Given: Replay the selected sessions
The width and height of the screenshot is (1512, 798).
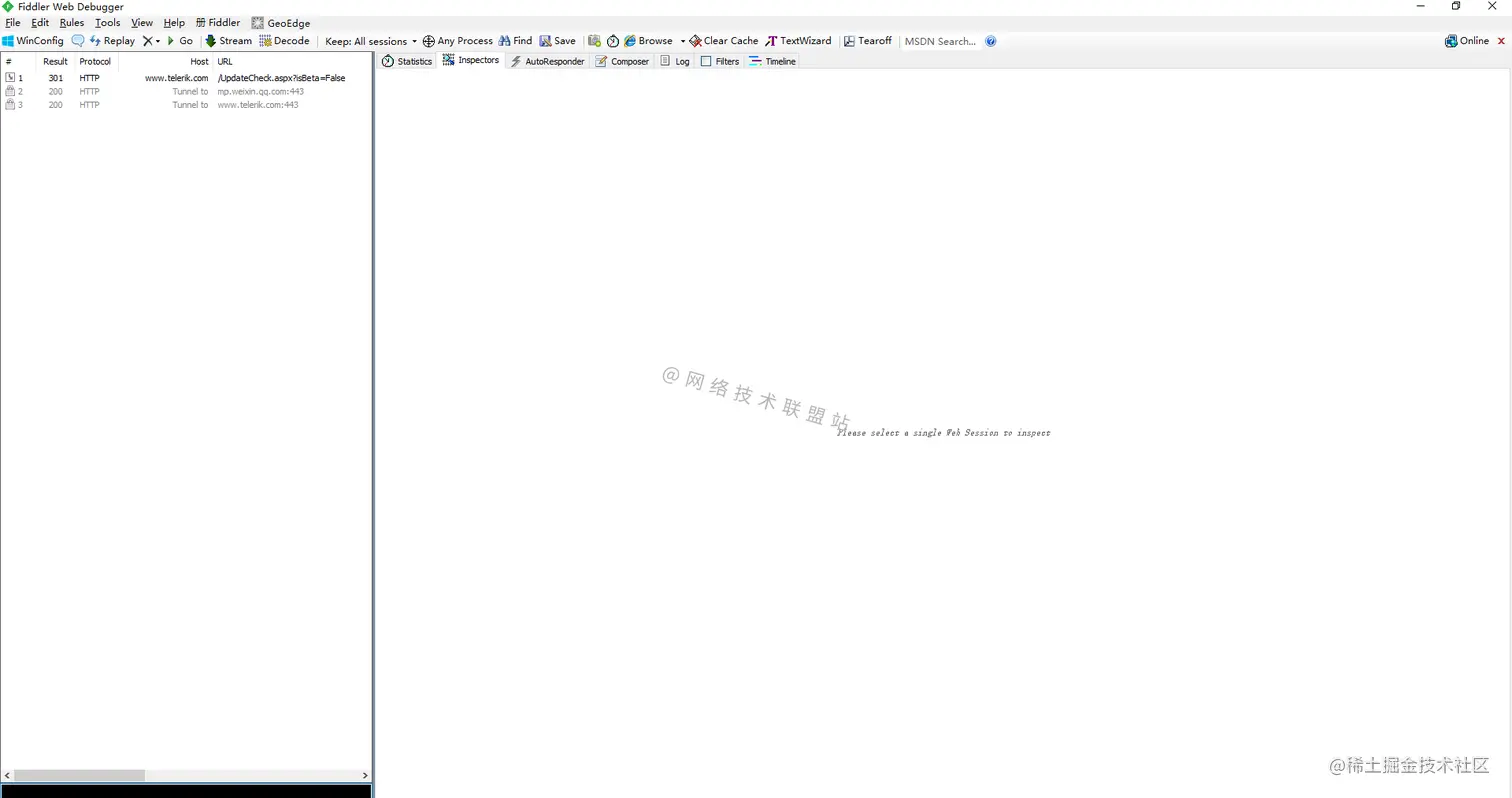Looking at the screenshot, I should pos(112,41).
